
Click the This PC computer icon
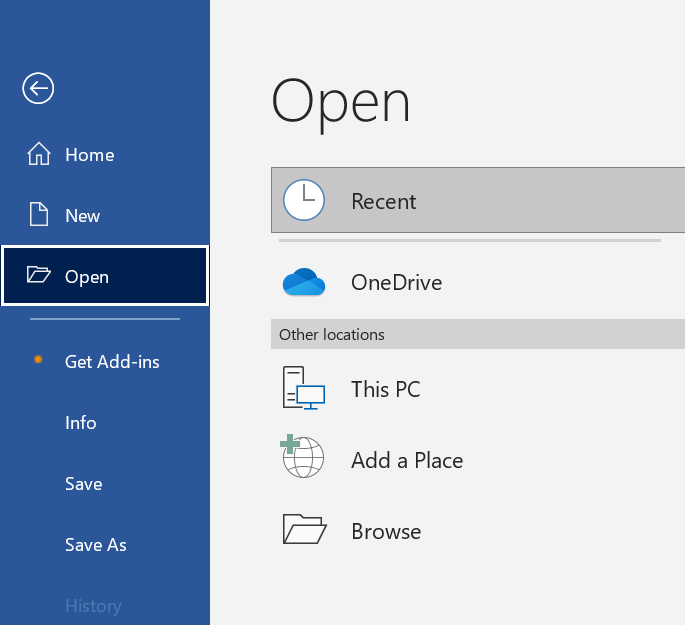point(304,389)
